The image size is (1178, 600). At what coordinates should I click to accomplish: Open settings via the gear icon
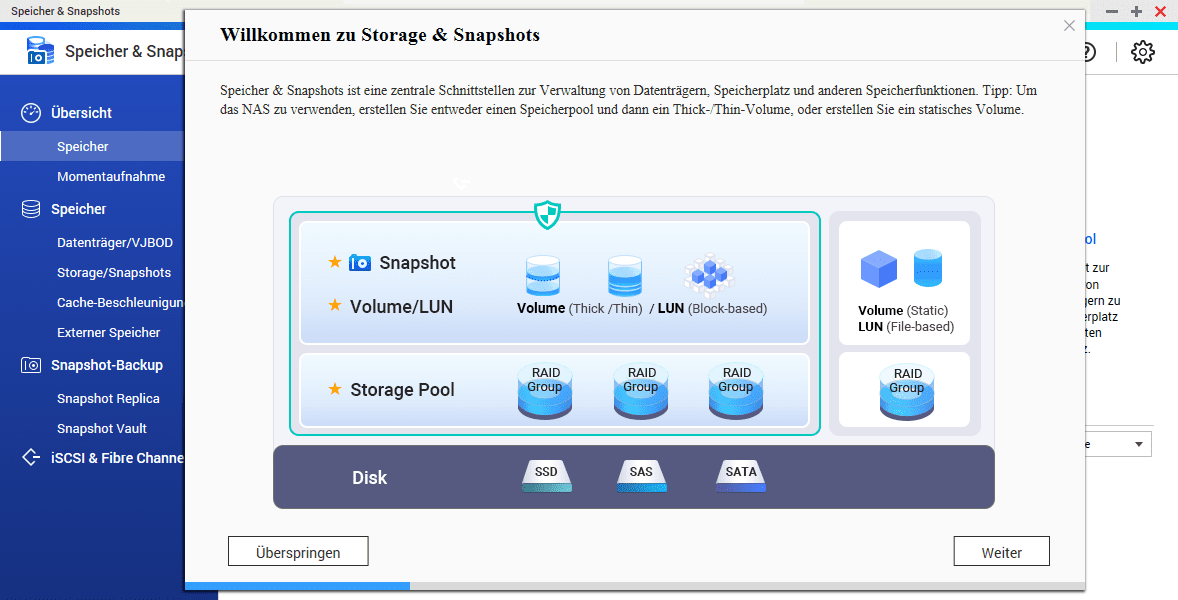(x=1142, y=52)
